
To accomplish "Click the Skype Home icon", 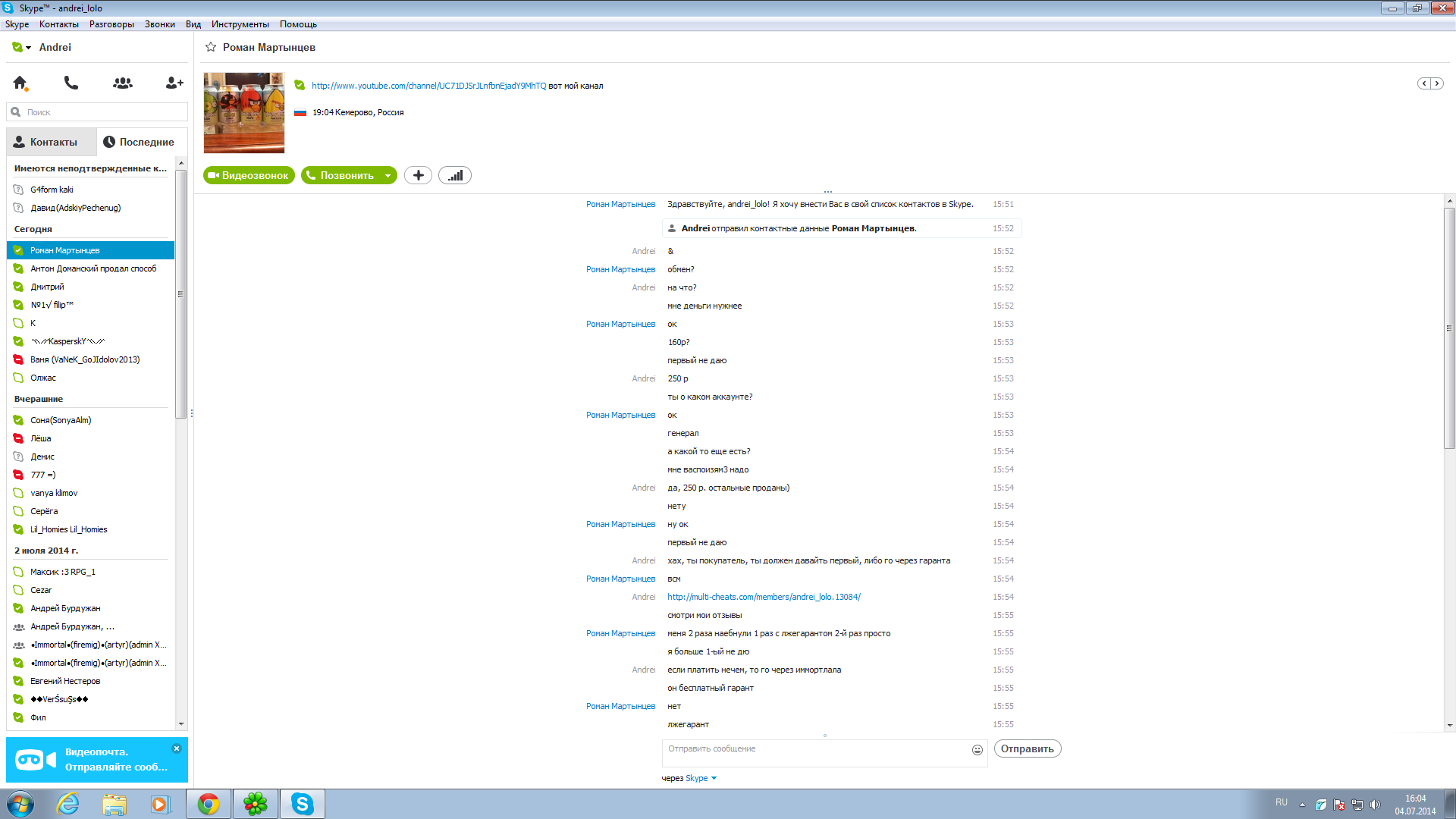I will click(x=20, y=83).
